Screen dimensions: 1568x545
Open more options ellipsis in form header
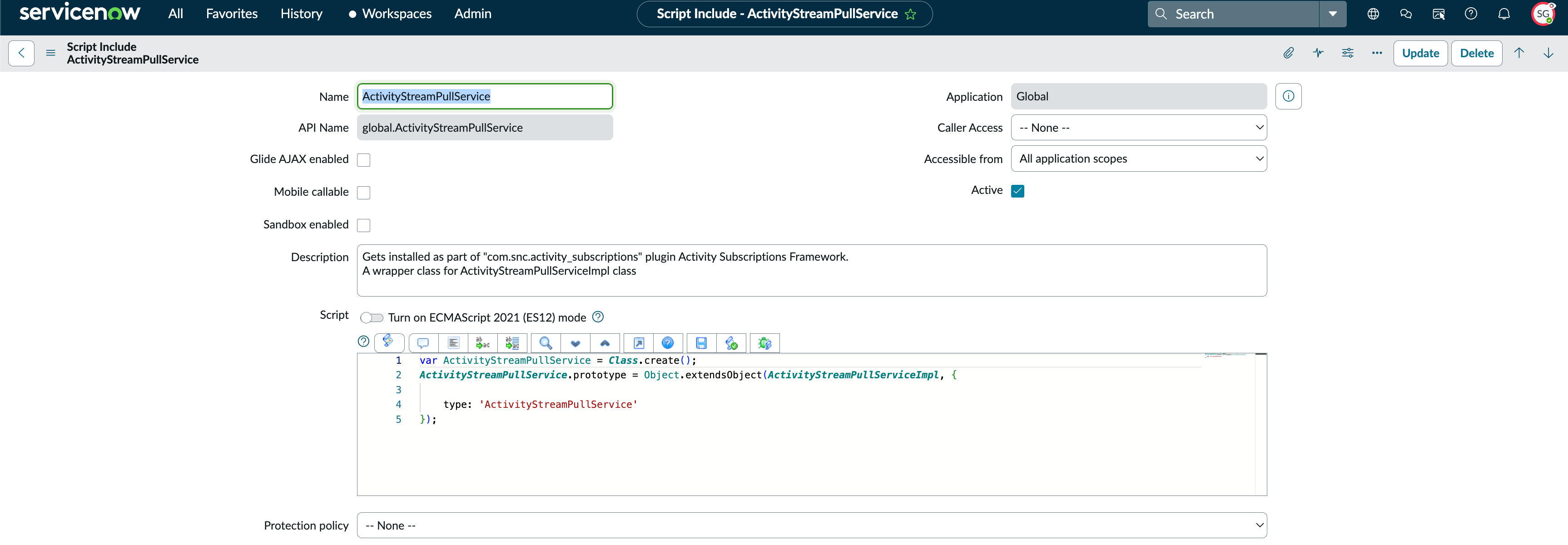coord(1377,53)
